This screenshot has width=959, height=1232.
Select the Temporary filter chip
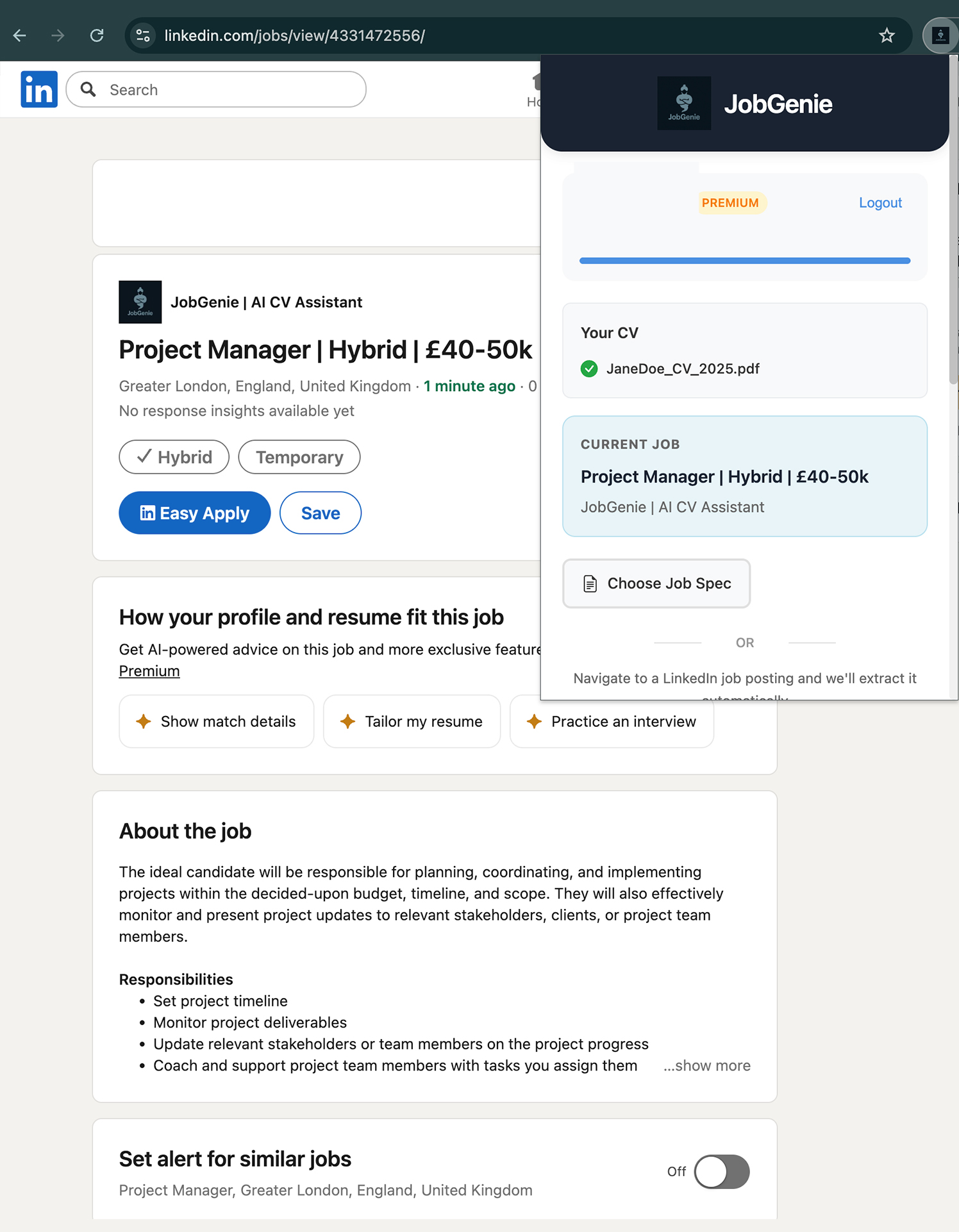point(299,457)
